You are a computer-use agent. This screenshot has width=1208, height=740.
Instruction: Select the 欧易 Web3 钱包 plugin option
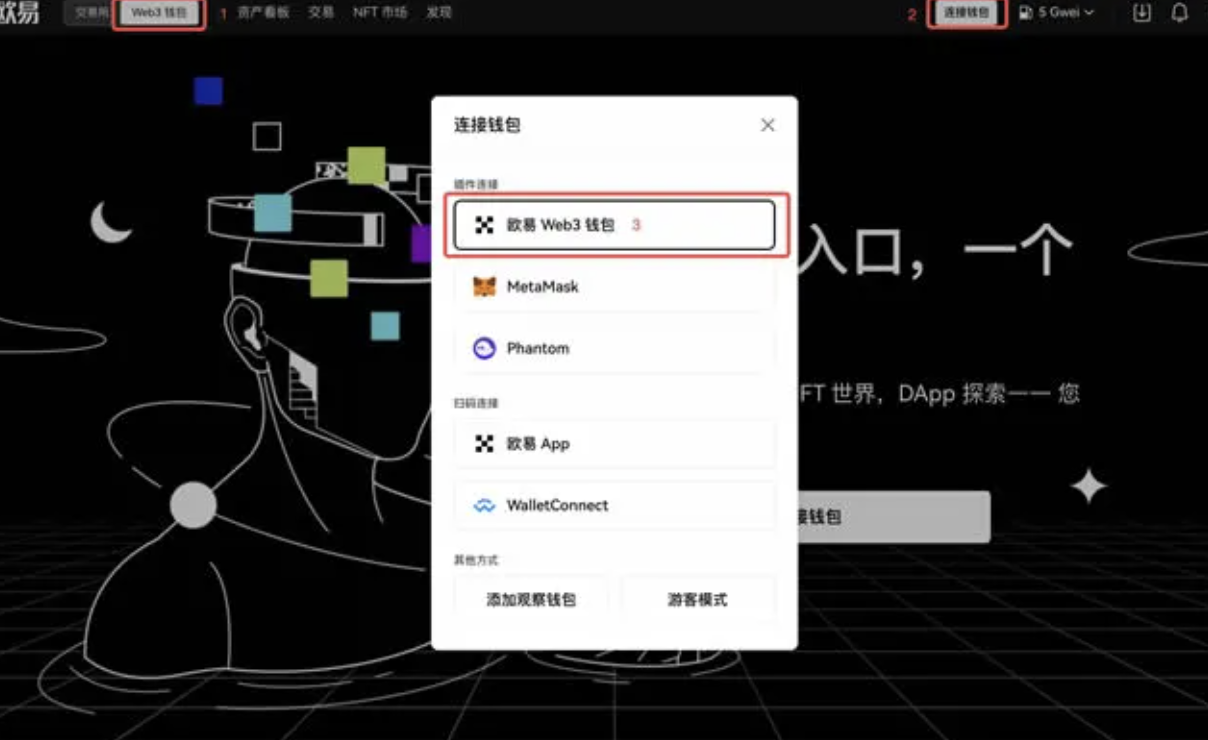click(x=614, y=225)
